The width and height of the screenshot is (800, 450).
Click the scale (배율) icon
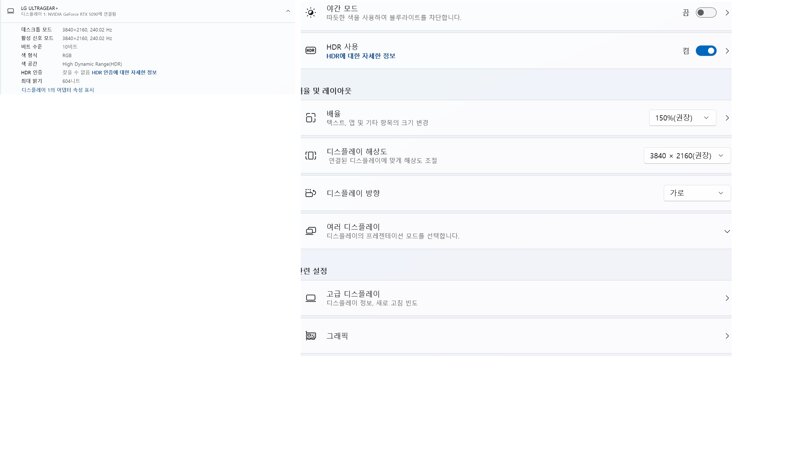311,118
